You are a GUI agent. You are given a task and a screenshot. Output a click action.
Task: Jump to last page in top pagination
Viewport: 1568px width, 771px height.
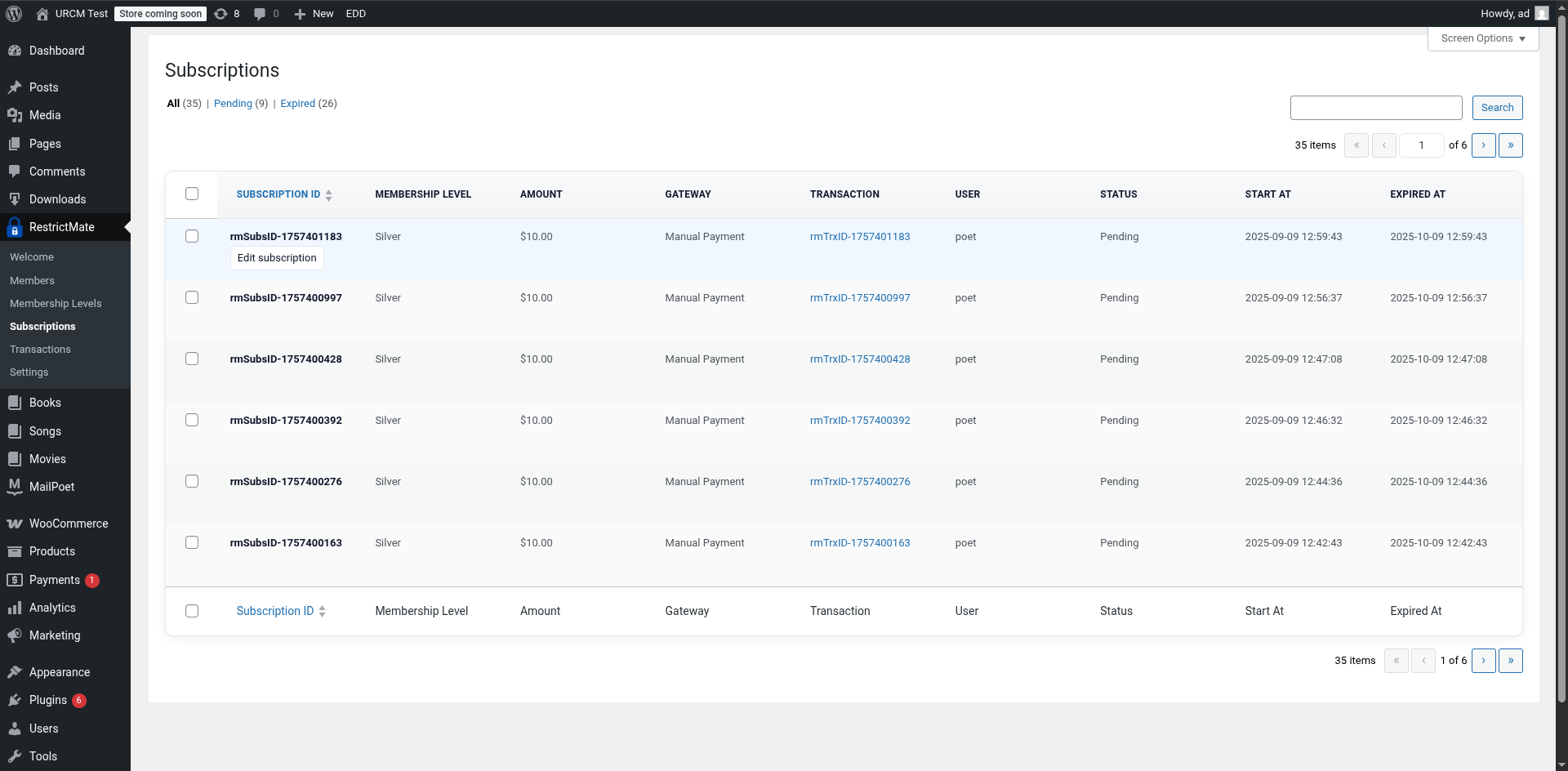click(1511, 145)
